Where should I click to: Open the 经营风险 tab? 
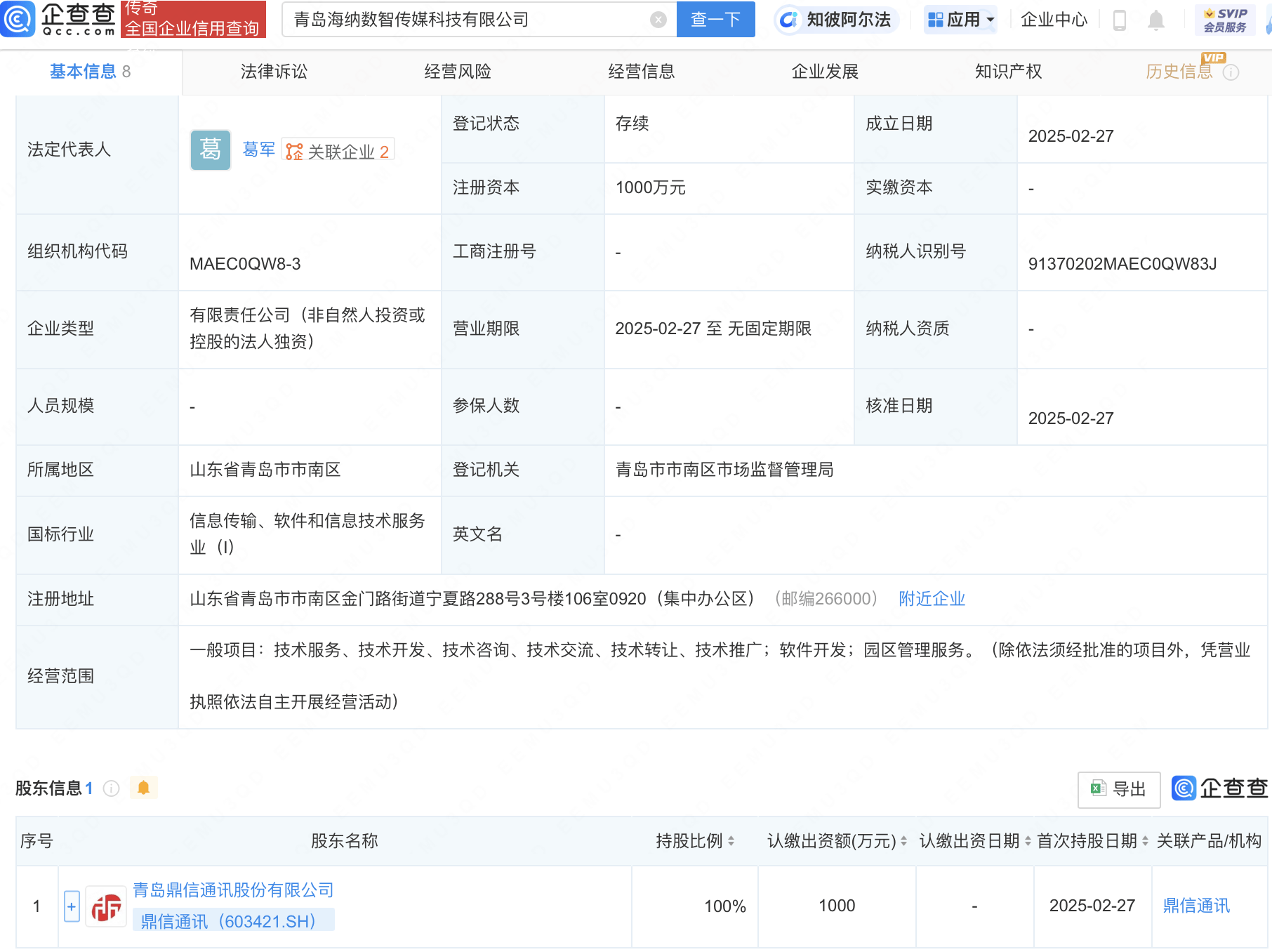[x=458, y=72]
